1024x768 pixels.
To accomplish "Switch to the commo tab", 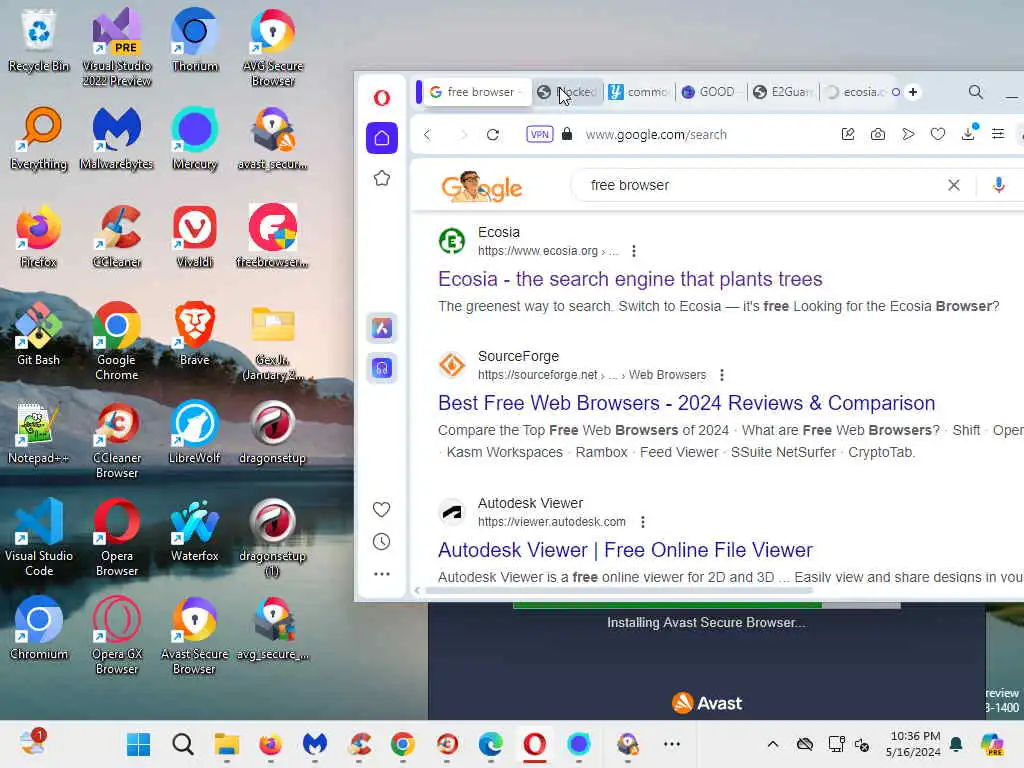I will 639,92.
